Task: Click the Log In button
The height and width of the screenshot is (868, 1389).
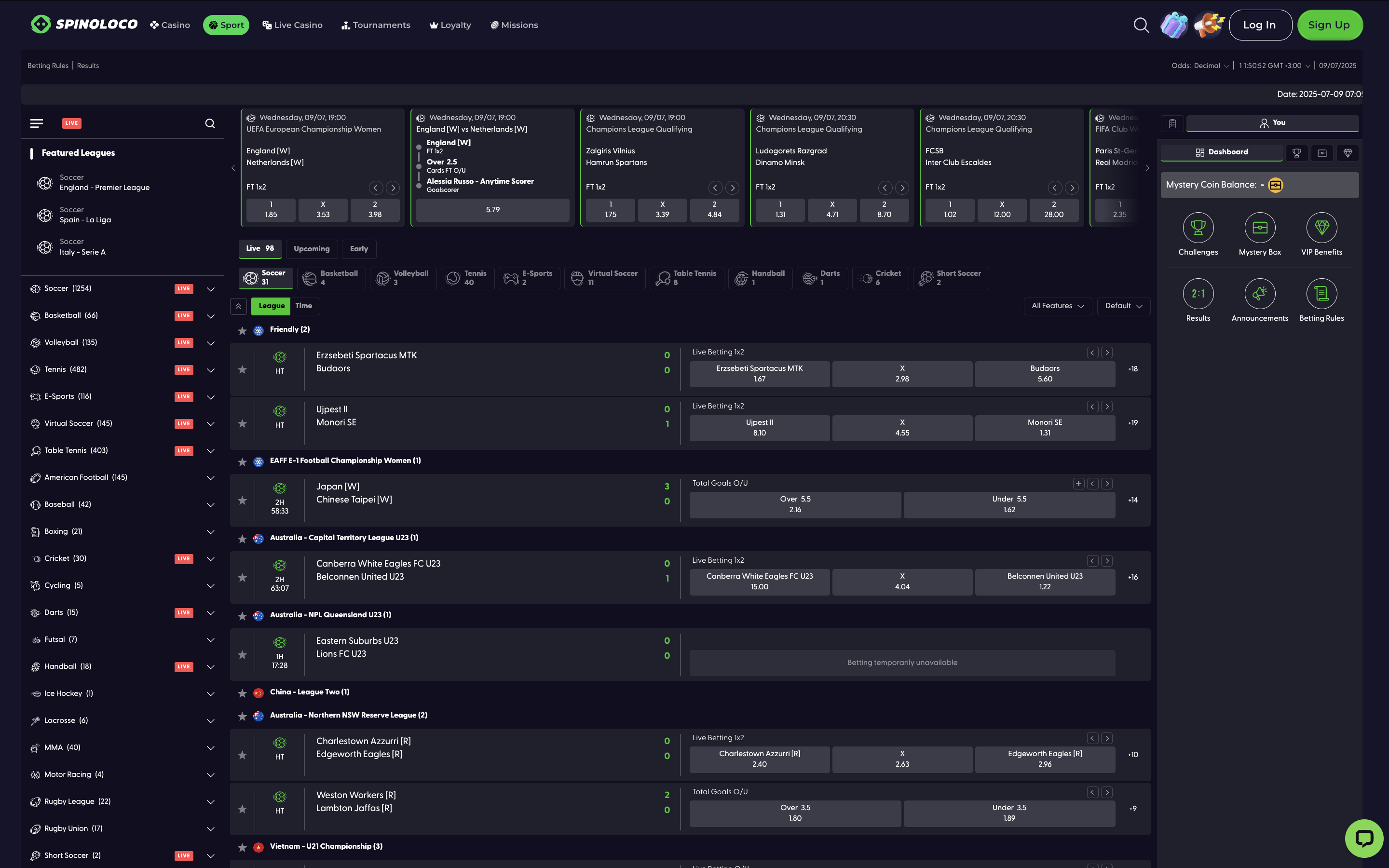Action: [1260, 25]
